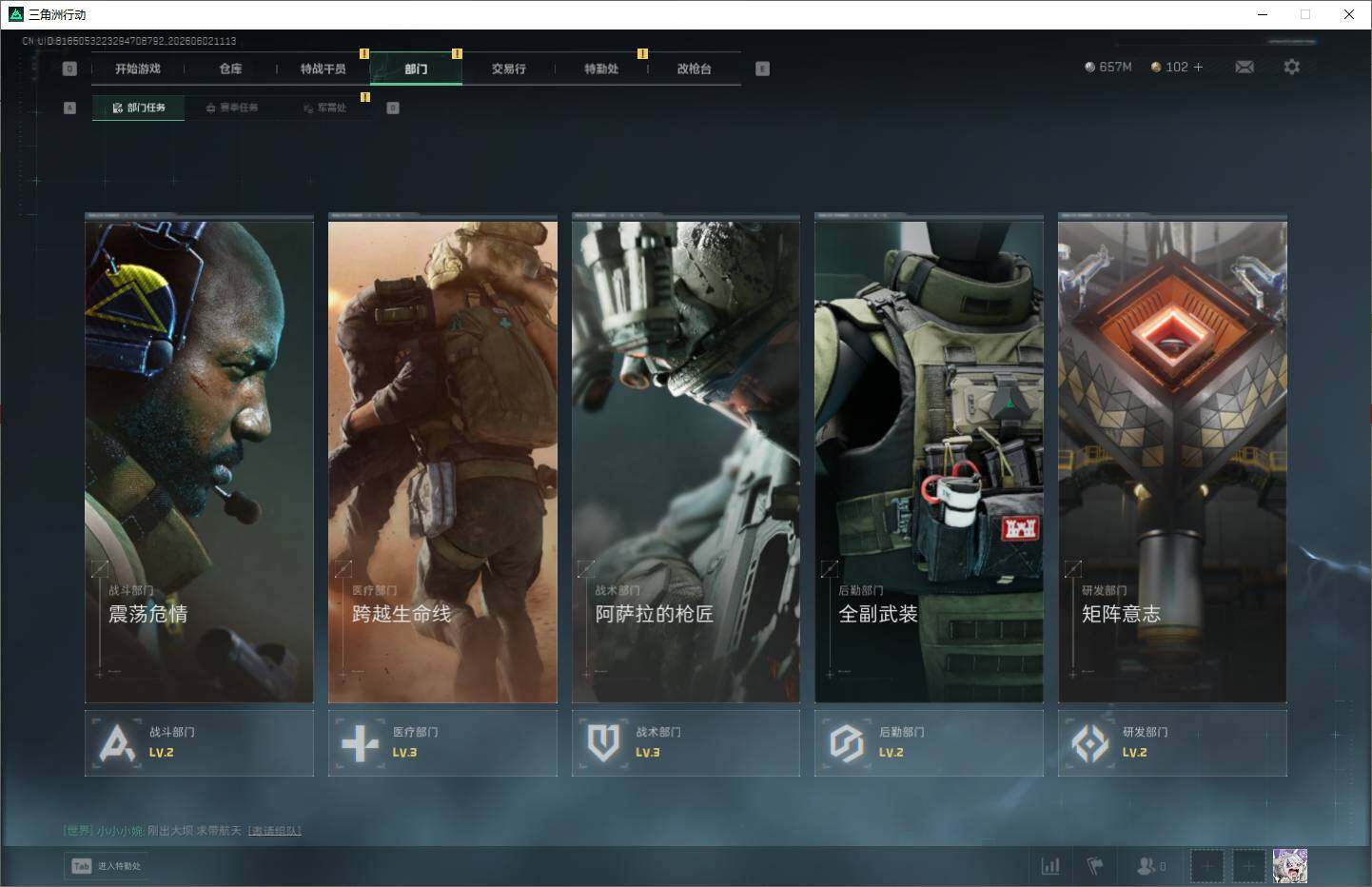Click the 邀请组队 link in chat

[x=274, y=831]
